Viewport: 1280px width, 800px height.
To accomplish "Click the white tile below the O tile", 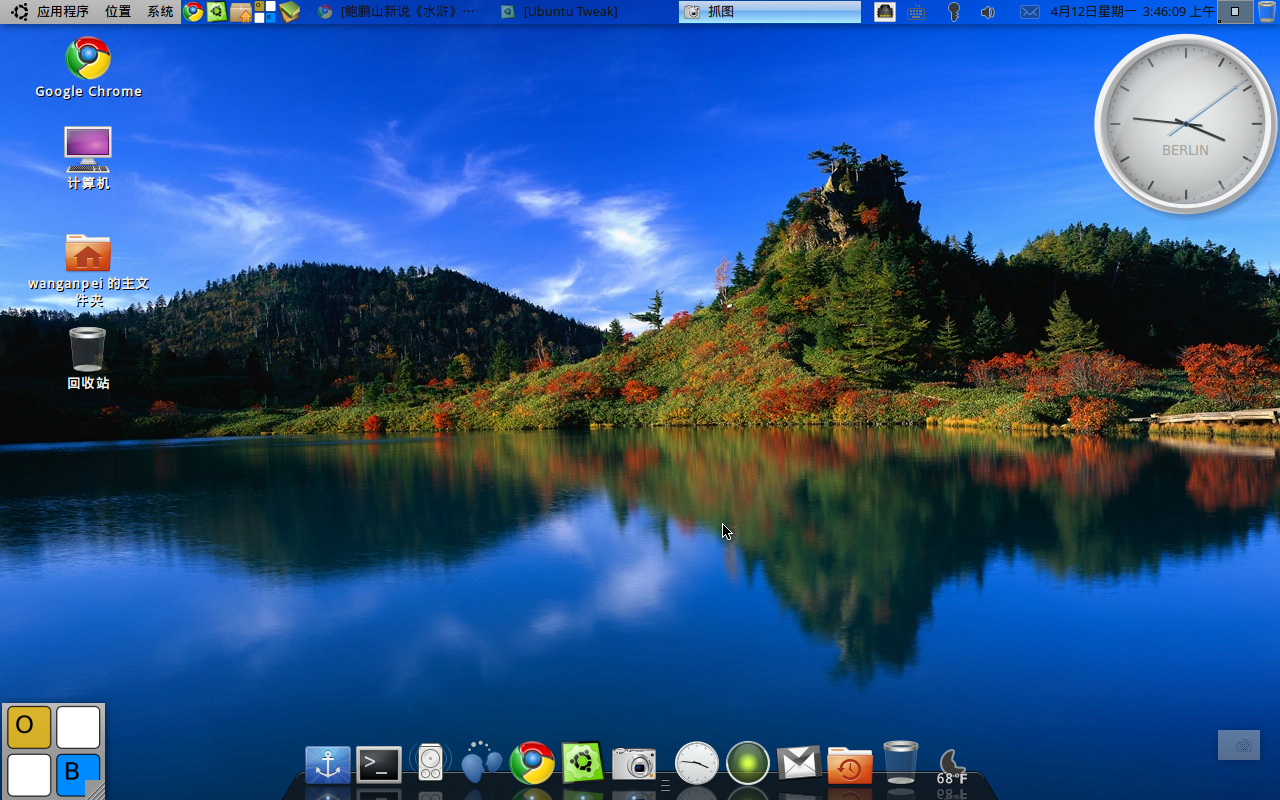I will point(29,775).
